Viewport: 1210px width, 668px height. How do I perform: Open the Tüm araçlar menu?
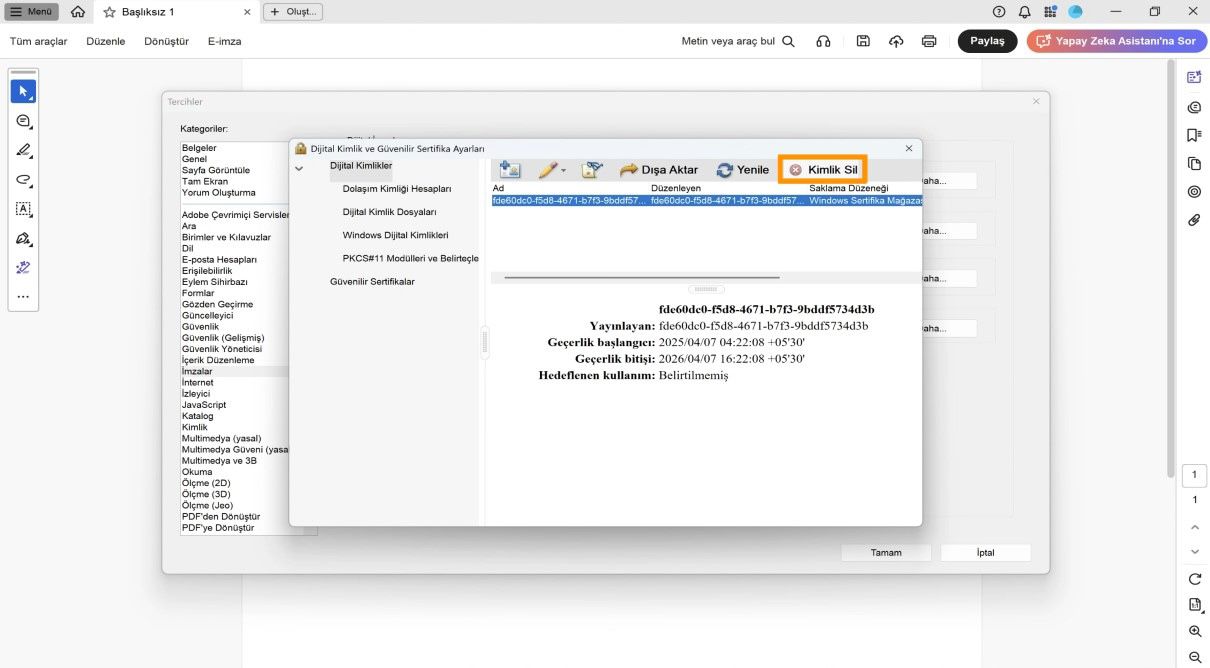pos(39,41)
